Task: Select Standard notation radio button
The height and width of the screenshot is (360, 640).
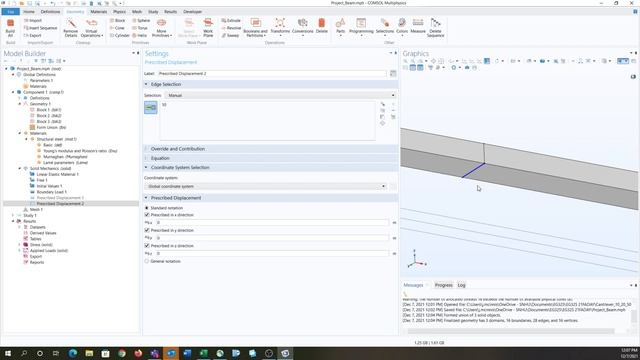Action: pyautogui.click(x=147, y=208)
